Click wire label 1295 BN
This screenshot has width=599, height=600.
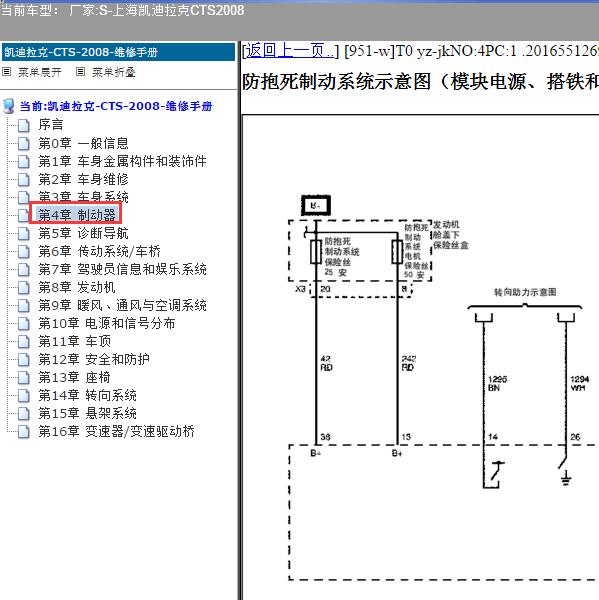497,383
